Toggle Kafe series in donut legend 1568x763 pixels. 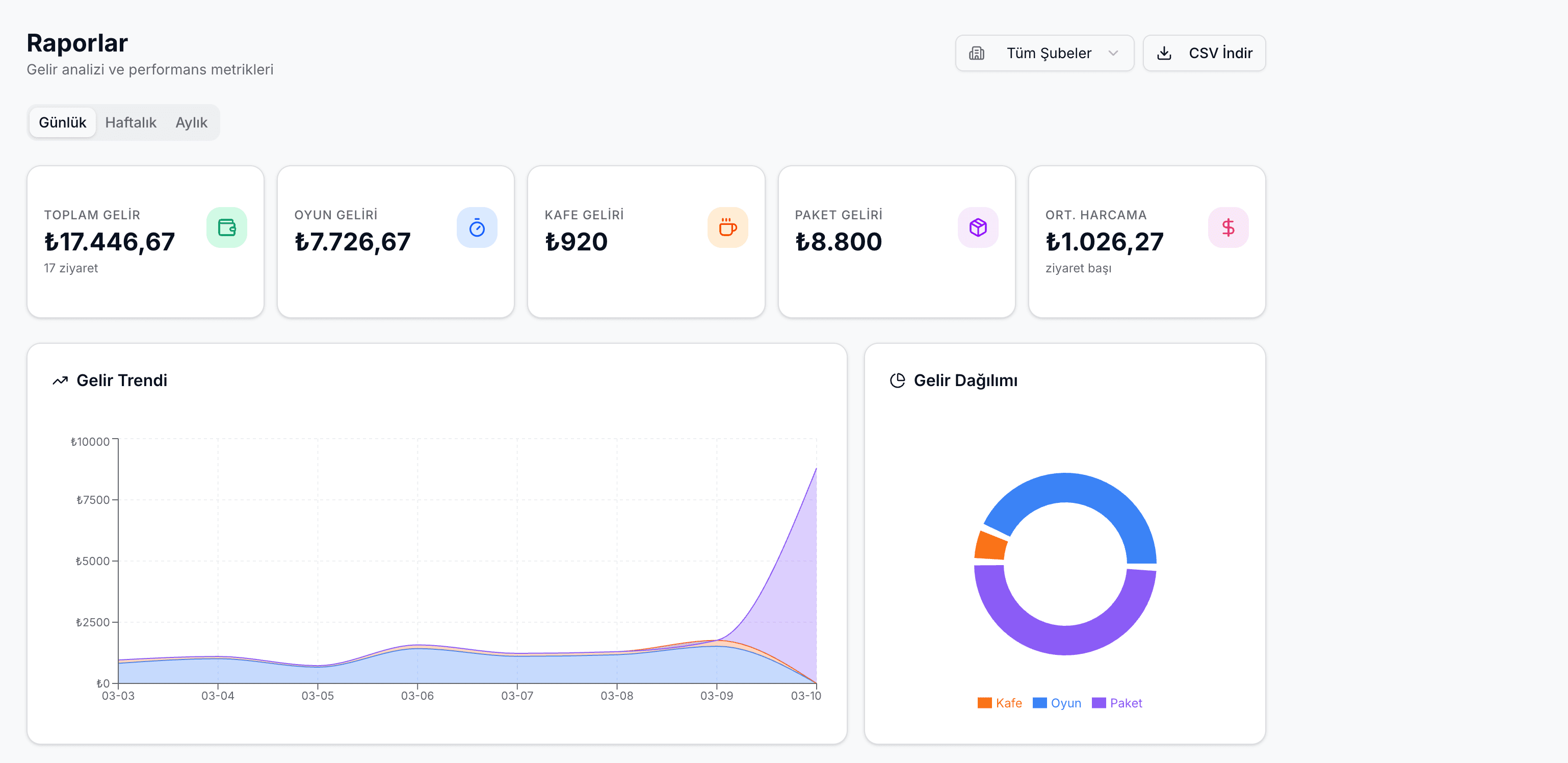pos(1000,703)
